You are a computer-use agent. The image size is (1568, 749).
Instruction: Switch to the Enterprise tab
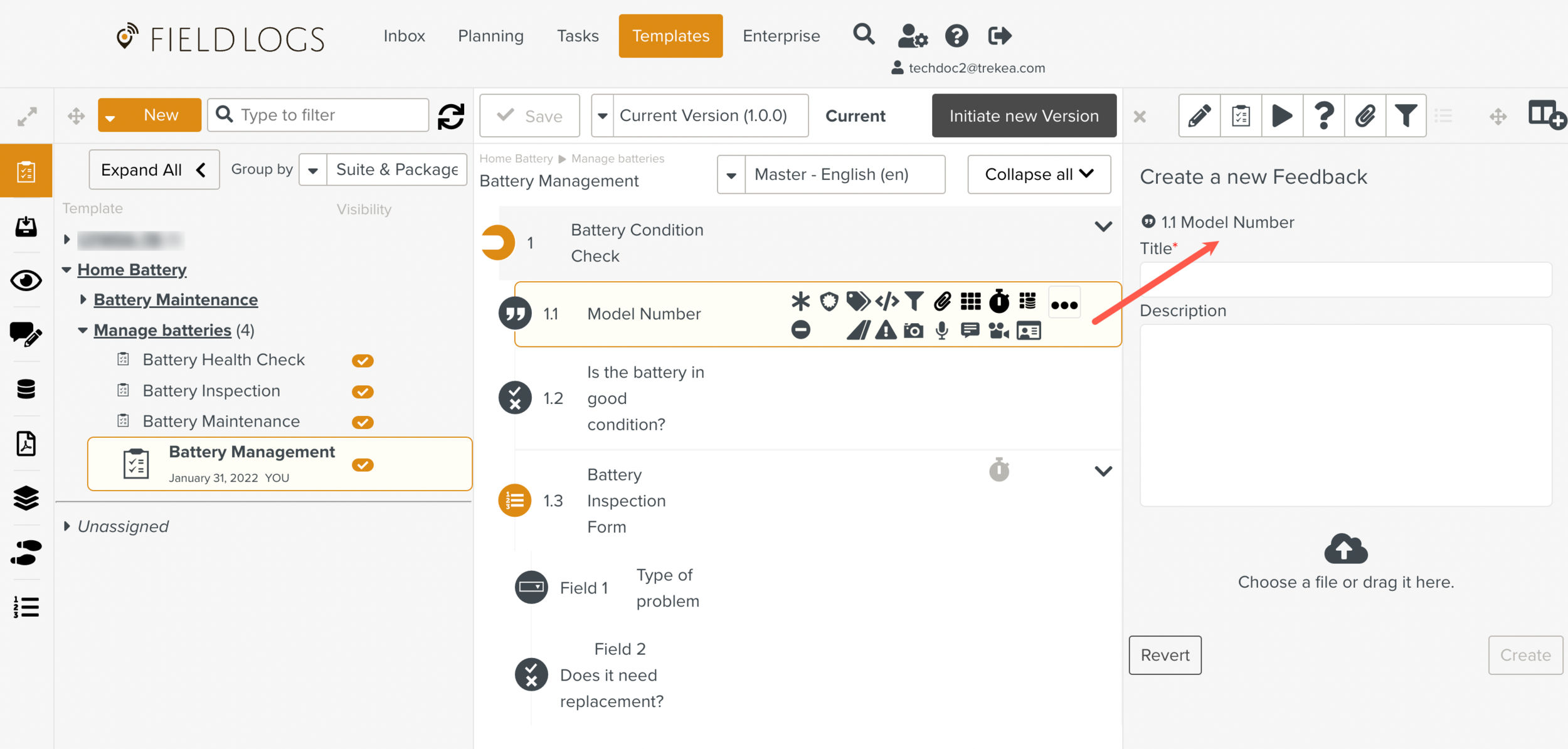click(x=781, y=36)
